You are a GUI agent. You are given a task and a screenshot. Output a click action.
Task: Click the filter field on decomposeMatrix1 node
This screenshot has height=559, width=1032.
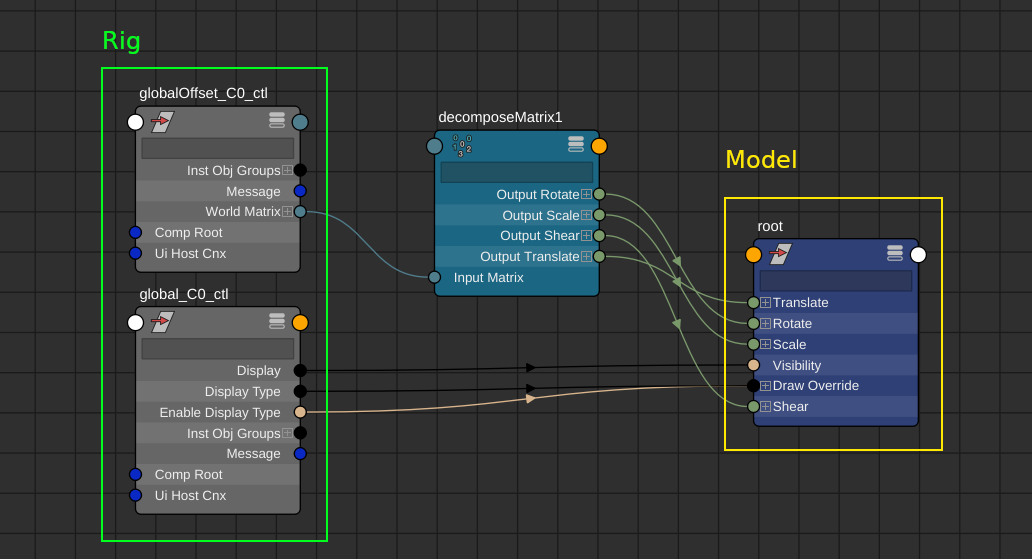tap(516, 172)
